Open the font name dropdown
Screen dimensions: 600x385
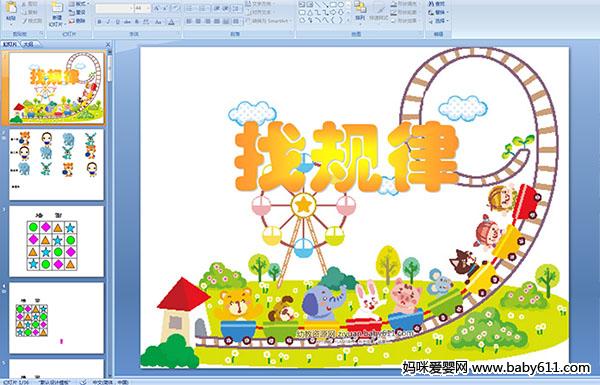coord(131,8)
